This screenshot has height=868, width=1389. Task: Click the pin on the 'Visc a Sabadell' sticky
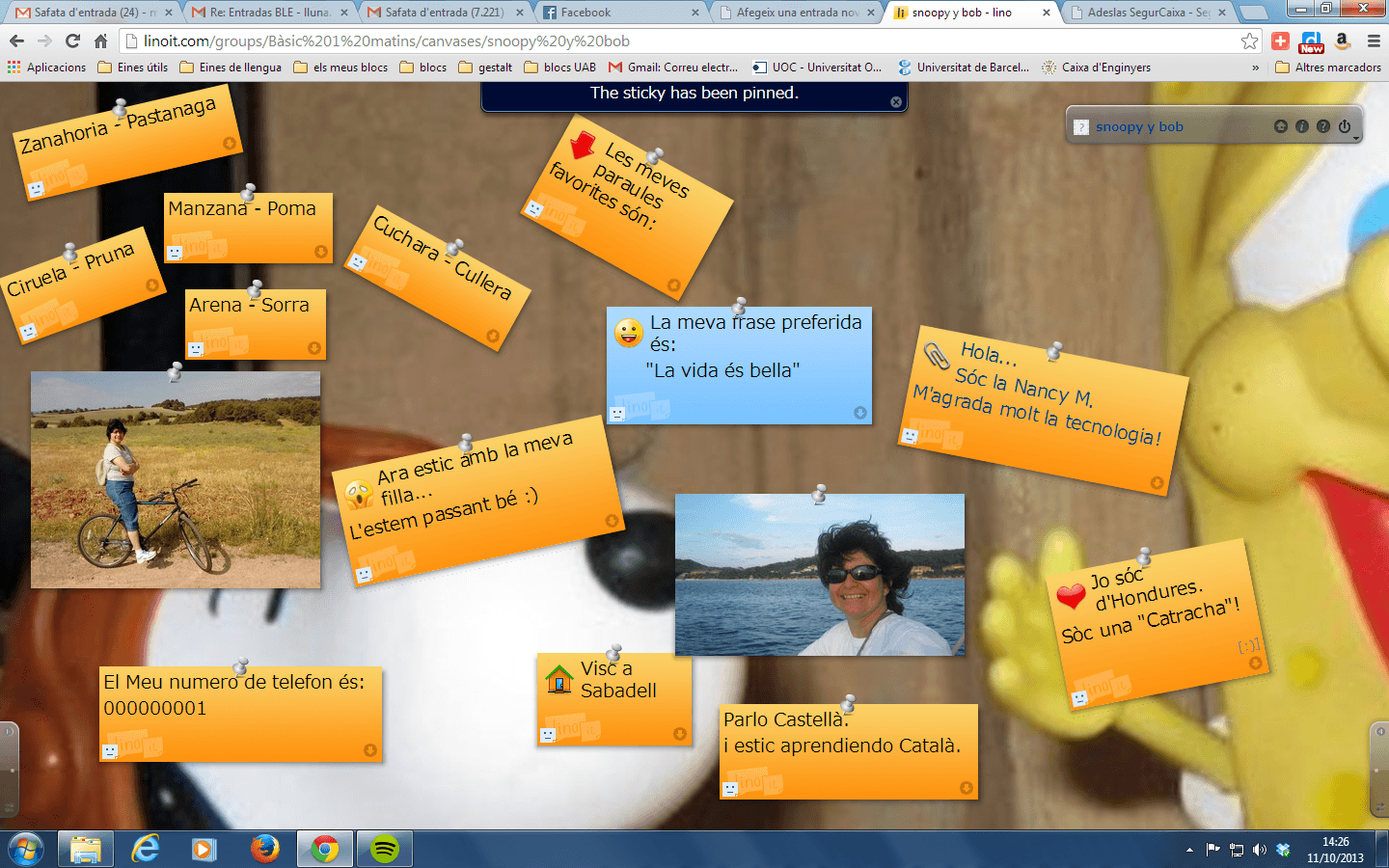click(x=613, y=654)
